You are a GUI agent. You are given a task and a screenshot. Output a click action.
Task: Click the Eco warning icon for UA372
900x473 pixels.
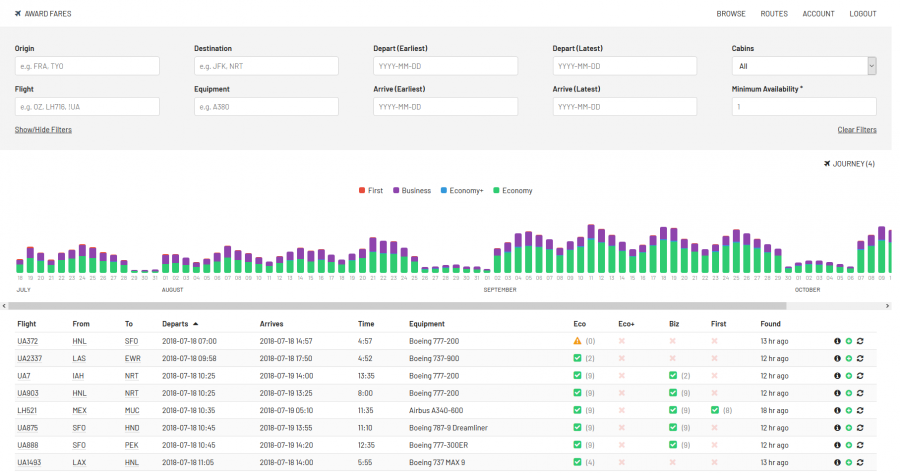(x=577, y=341)
